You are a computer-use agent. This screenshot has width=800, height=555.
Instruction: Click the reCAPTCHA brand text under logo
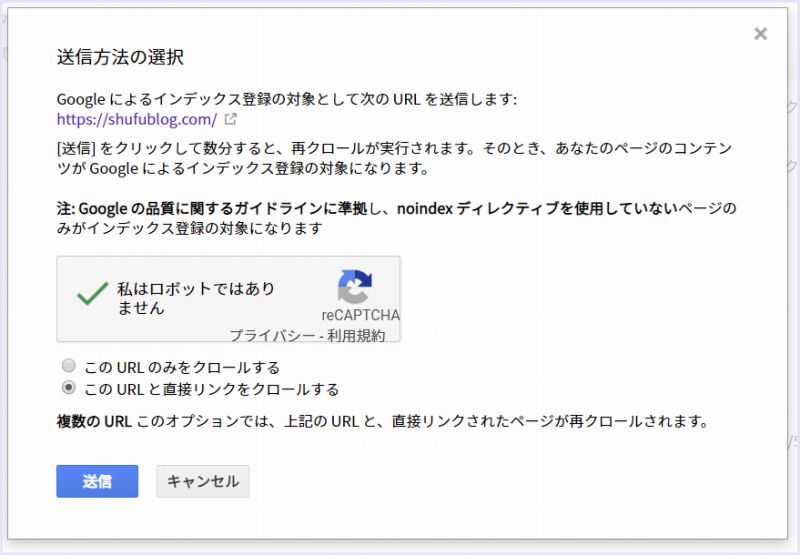(x=360, y=315)
